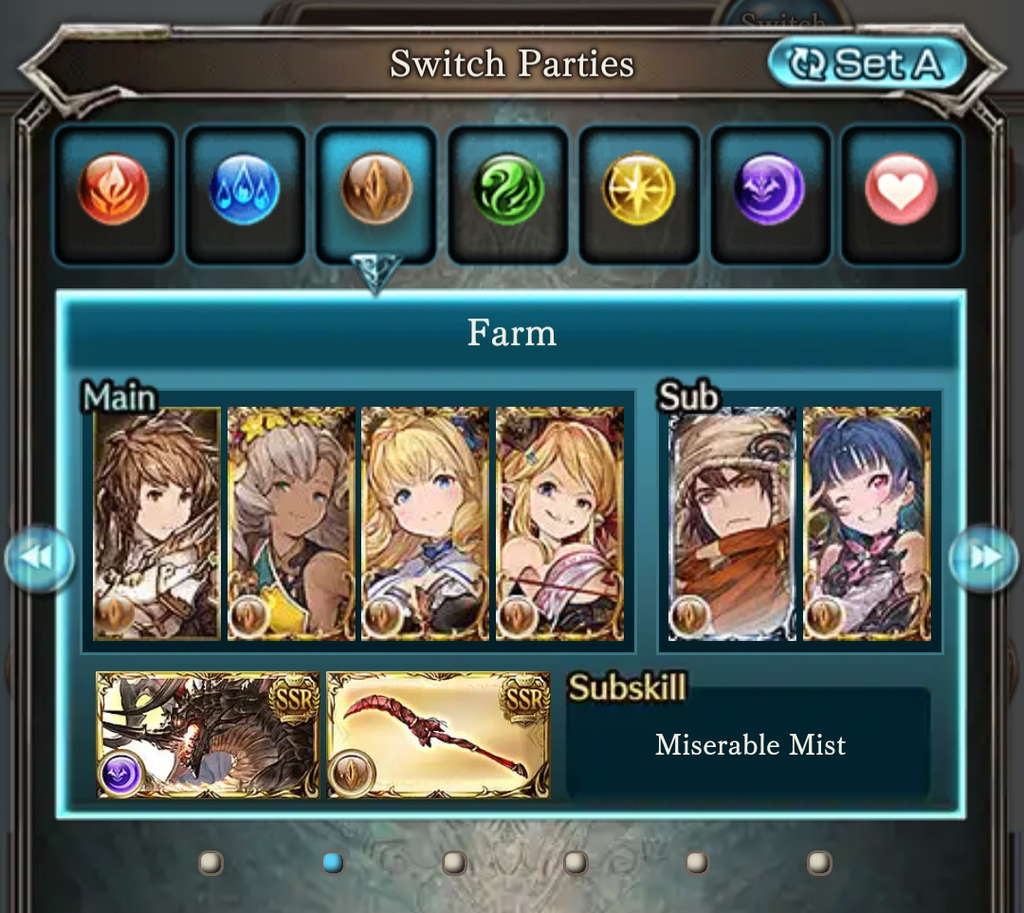Screen dimensions: 1024x913
Task: Go to next party with right arrow
Action: [984, 558]
